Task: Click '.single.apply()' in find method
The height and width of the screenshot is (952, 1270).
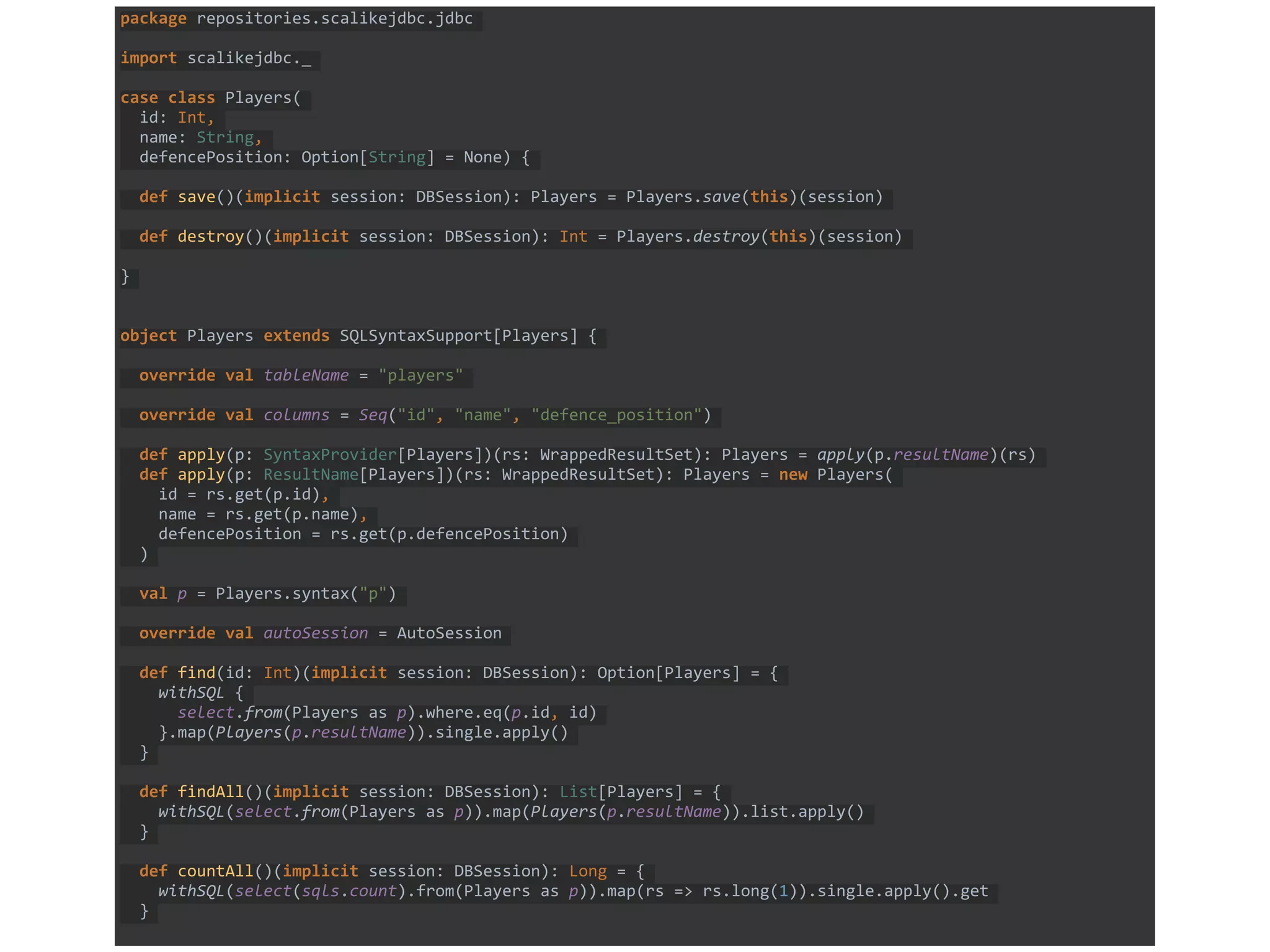Action: [x=497, y=733]
